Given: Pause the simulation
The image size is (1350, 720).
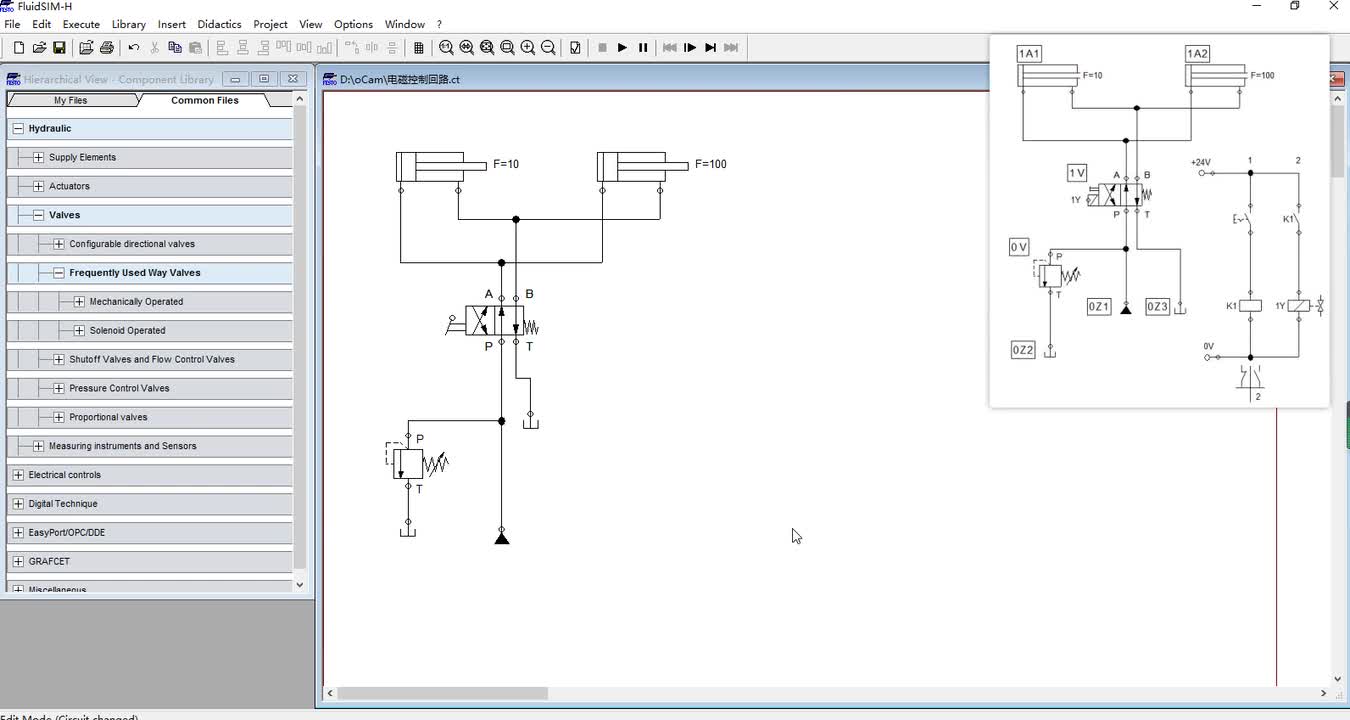Looking at the screenshot, I should coord(643,47).
